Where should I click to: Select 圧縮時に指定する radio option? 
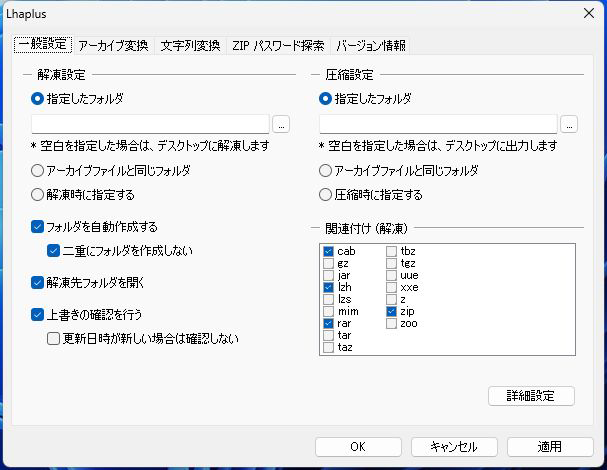pos(326,195)
